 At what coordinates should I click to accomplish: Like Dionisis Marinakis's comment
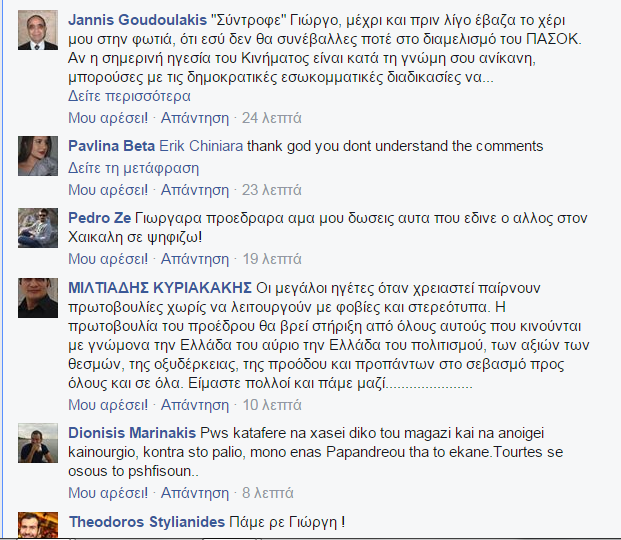tap(108, 493)
